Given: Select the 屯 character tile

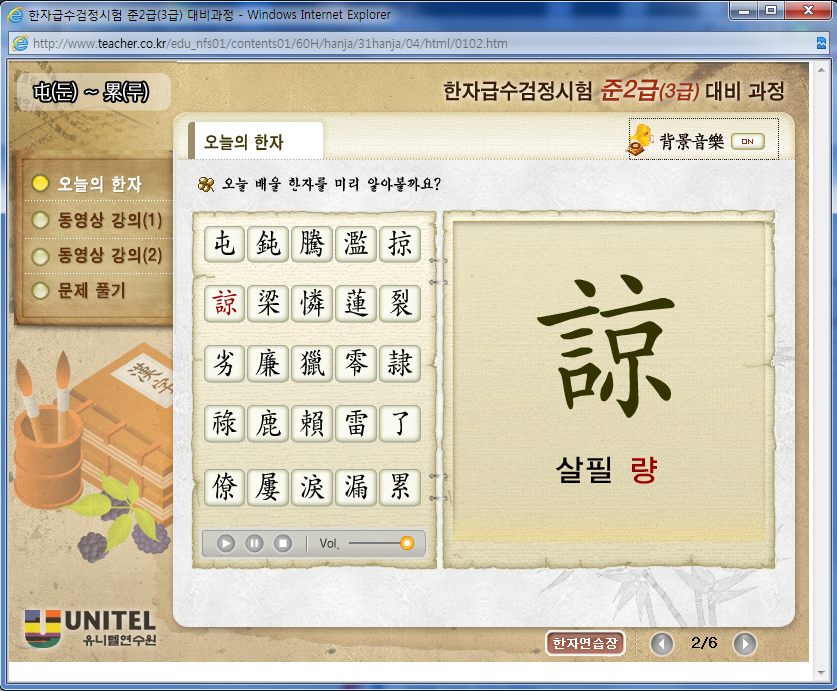Looking at the screenshot, I should pos(224,245).
